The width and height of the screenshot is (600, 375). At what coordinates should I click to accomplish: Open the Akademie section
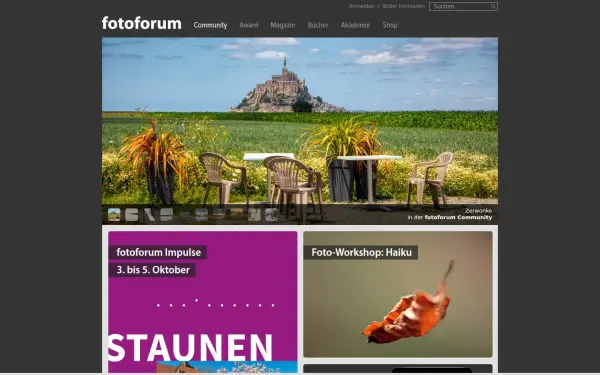[355, 25]
